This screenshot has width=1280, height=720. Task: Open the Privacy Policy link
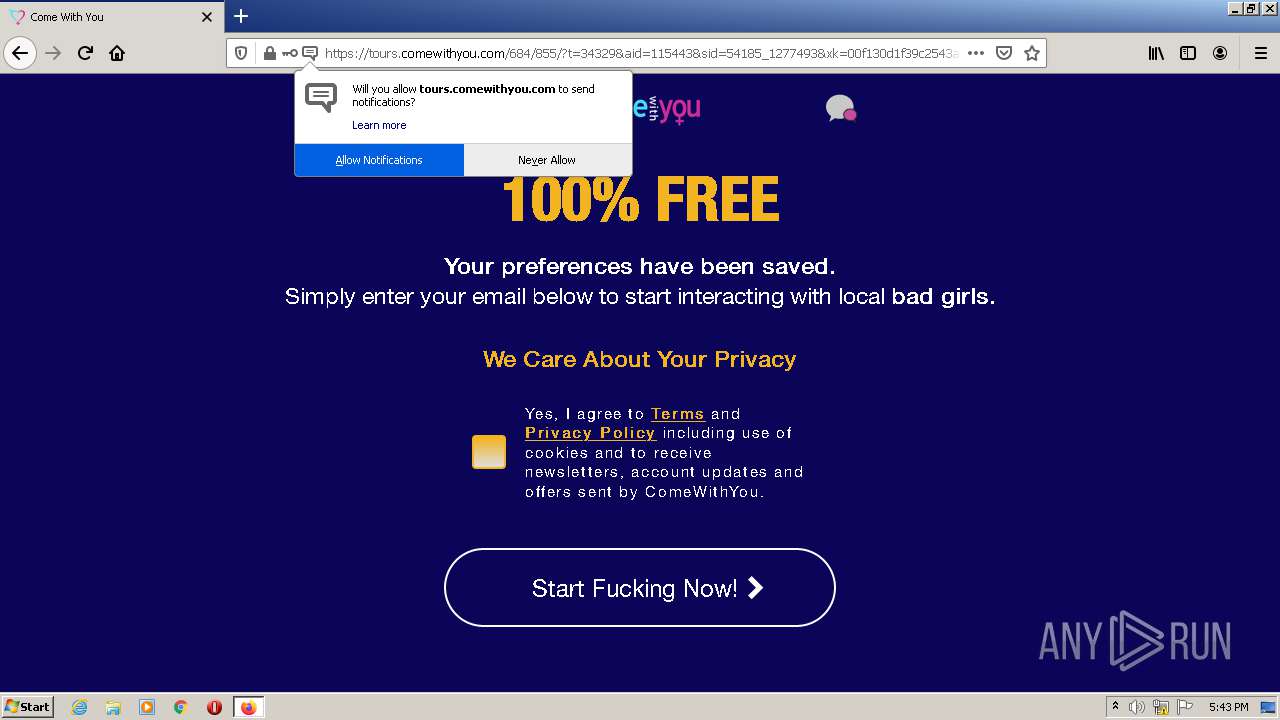coord(590,433)
